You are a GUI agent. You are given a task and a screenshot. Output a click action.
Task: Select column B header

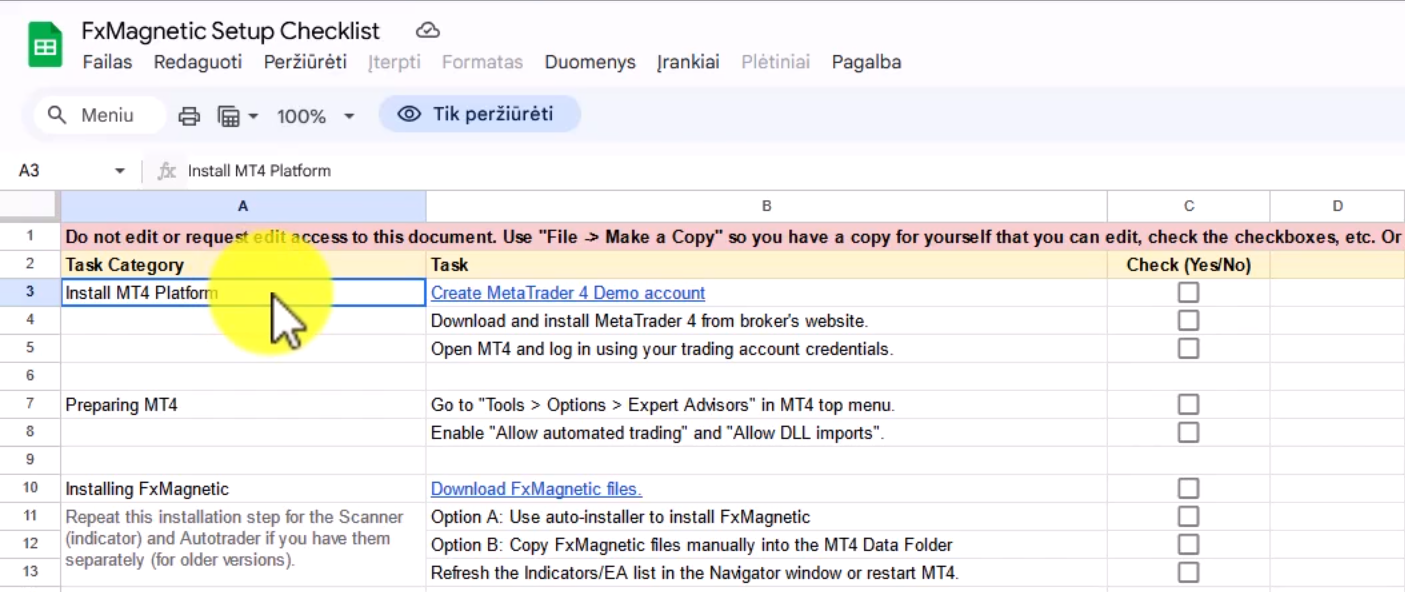[x=766, y=206]
